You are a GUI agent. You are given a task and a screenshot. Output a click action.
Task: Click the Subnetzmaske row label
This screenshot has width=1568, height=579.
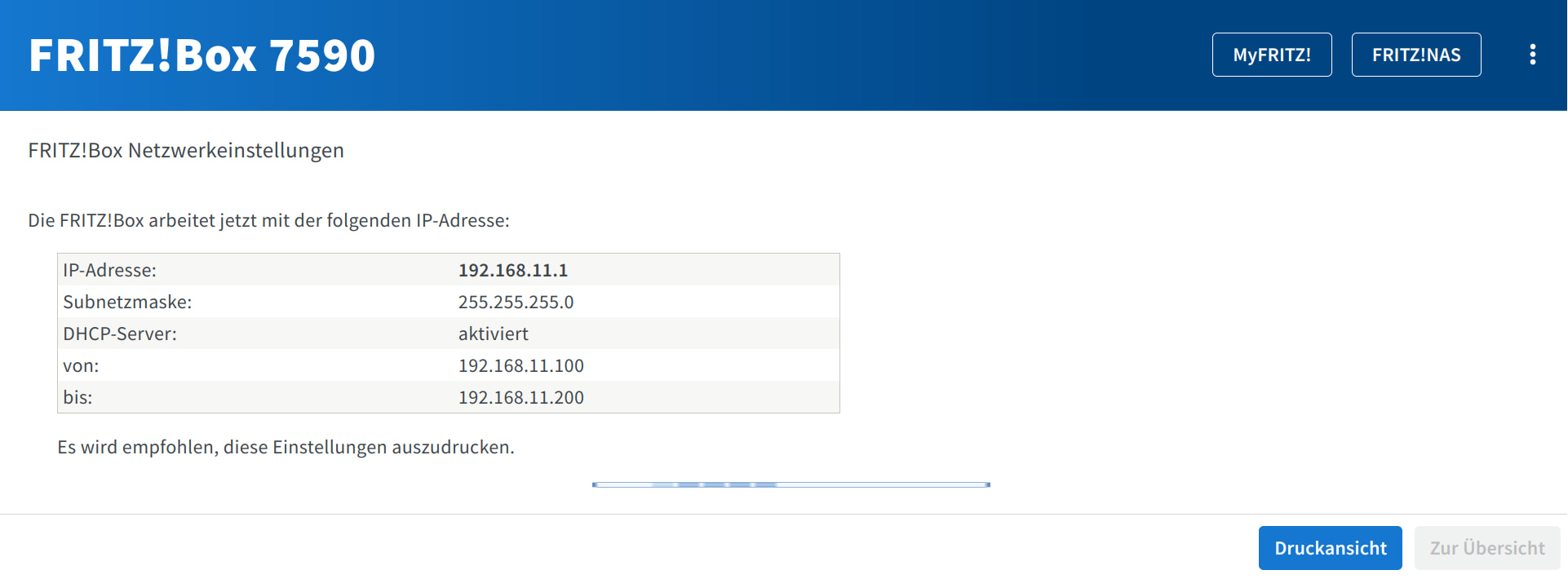coord(127,302)
